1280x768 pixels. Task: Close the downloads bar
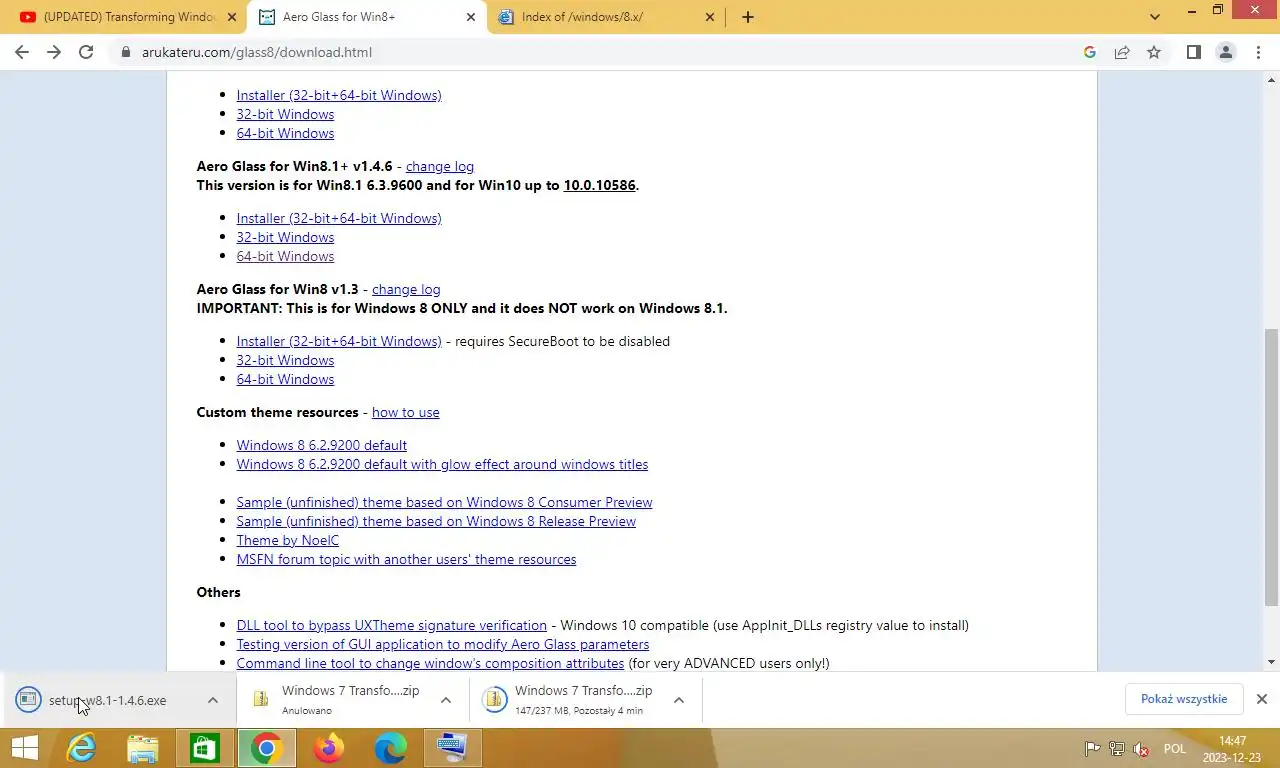[x=1262, y=699]
